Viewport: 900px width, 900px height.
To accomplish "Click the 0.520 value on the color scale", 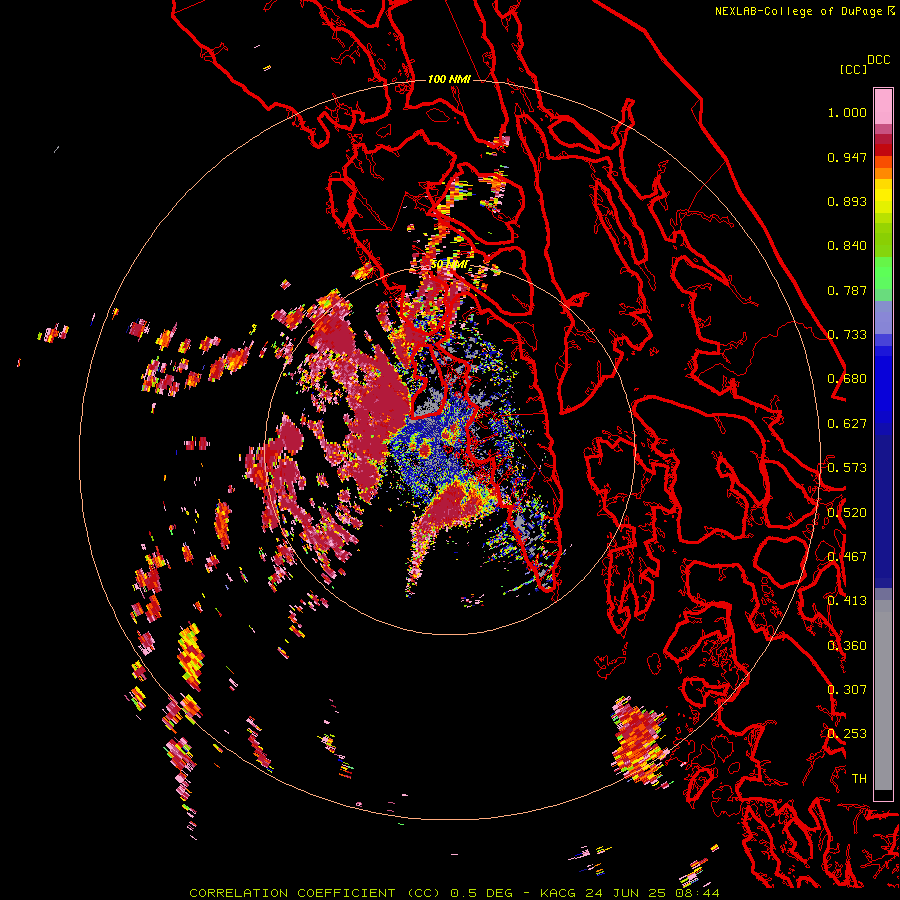I will tap(847, 513).
